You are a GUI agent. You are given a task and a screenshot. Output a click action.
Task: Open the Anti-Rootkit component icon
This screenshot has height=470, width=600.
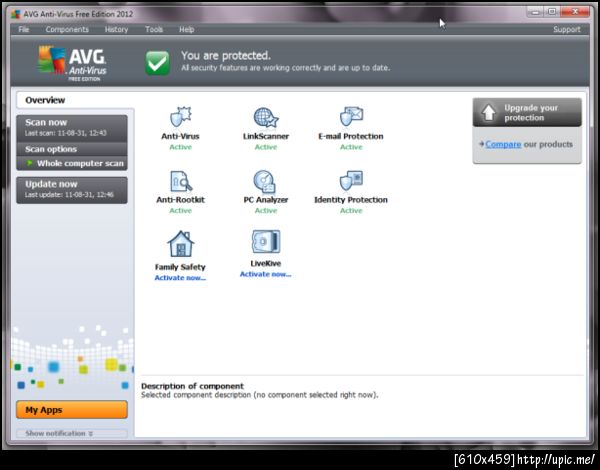[181, 181]
